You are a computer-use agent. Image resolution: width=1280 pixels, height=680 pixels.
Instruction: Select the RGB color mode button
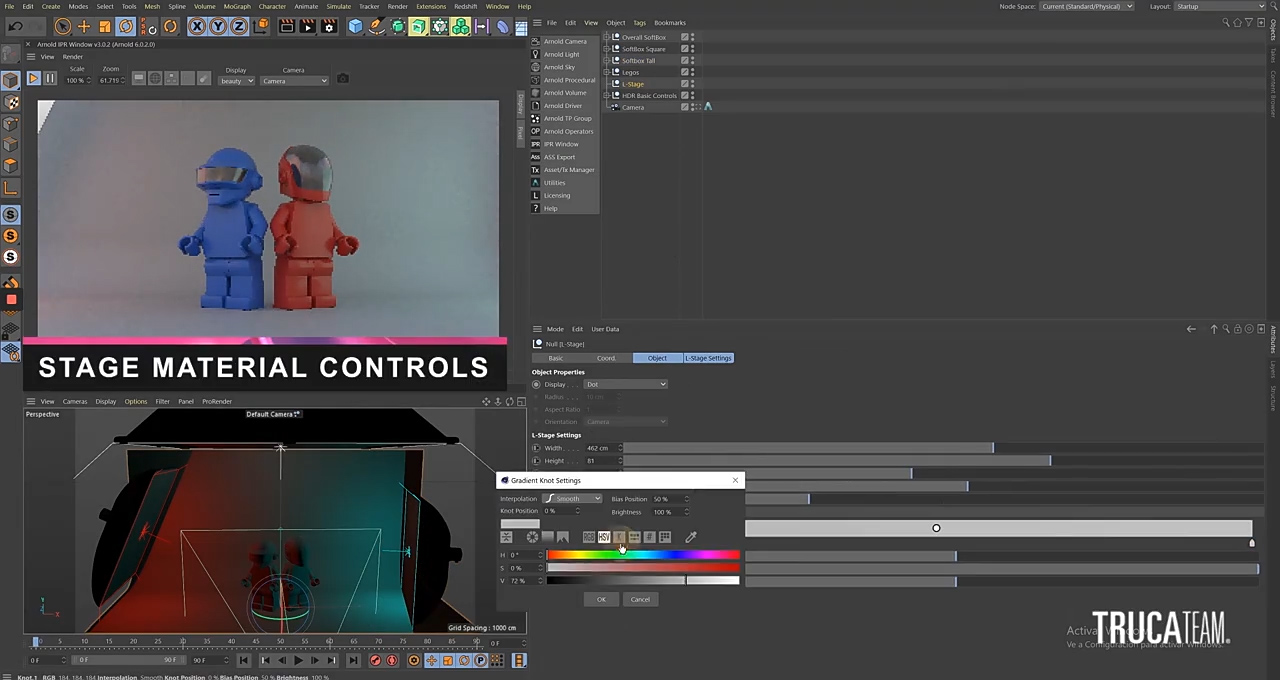(x=589, y=538)
